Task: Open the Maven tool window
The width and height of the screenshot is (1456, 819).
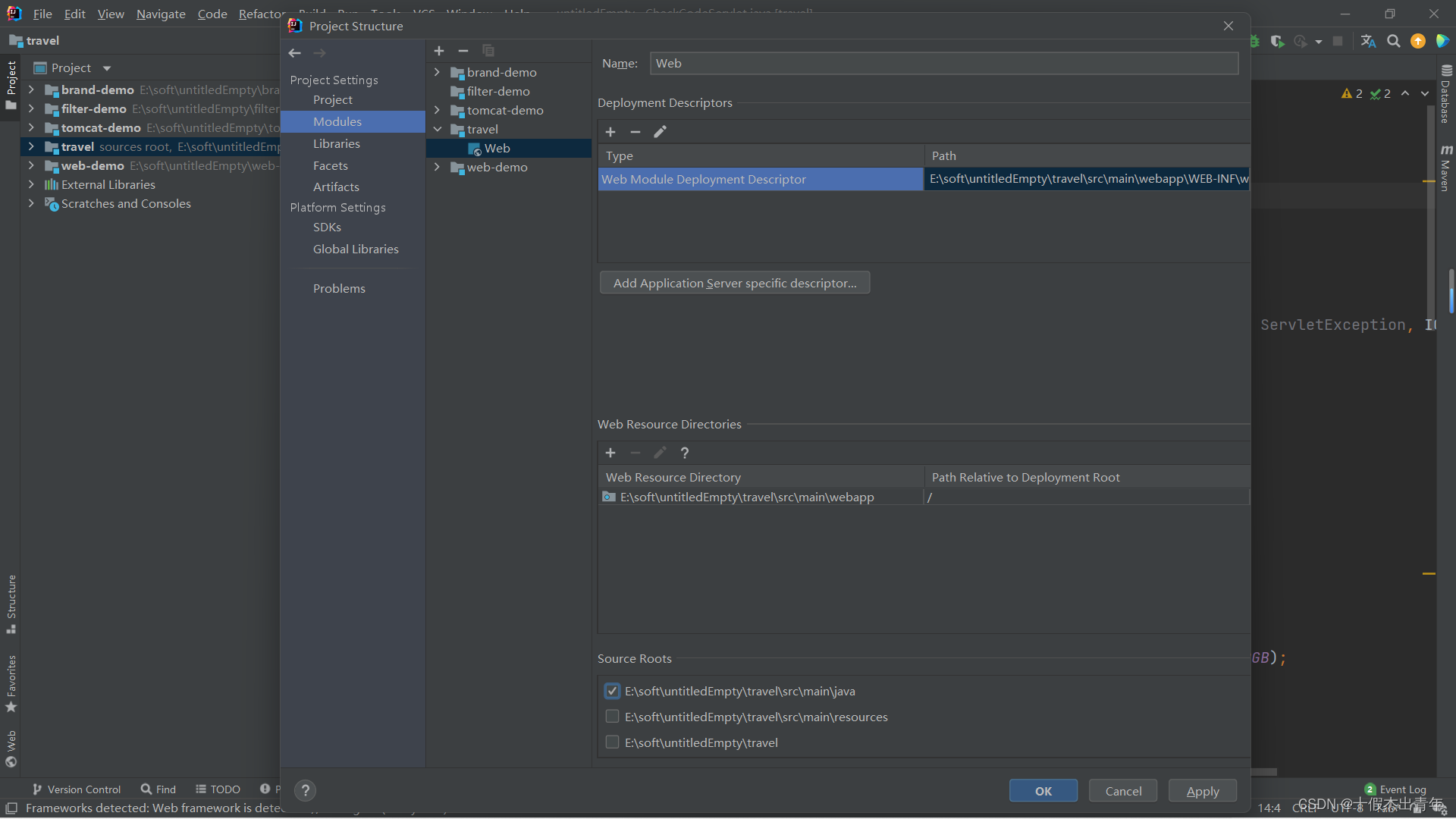Action: click(1446, 168)
